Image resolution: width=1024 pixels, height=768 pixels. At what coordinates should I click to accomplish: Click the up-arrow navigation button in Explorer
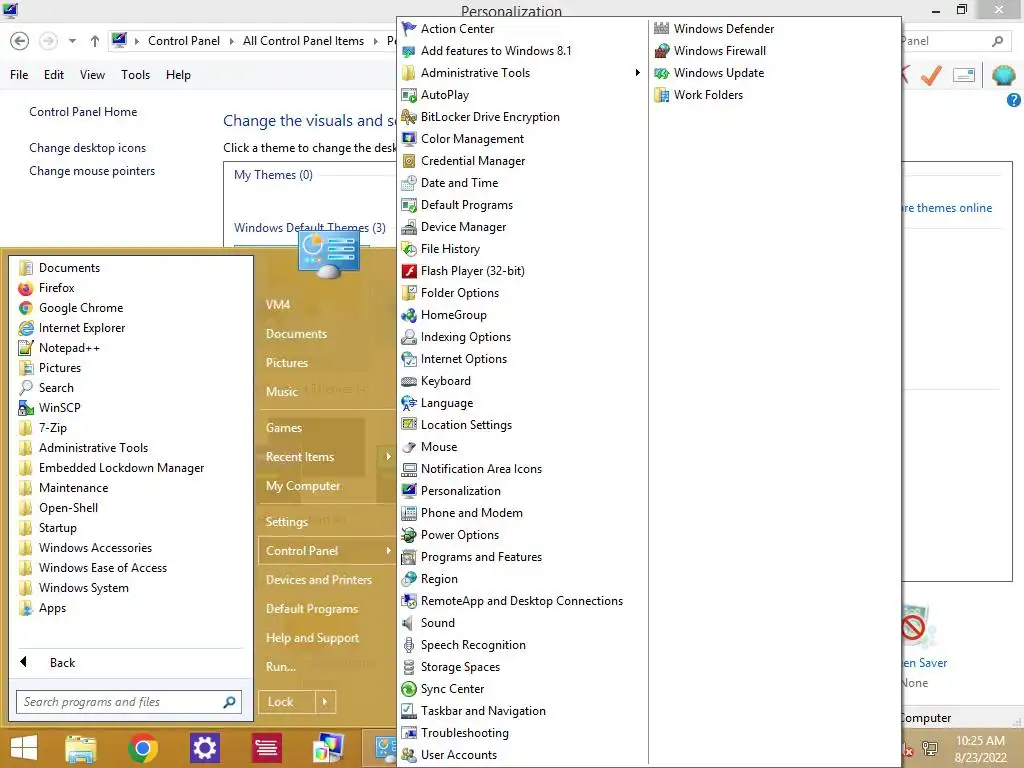point(95,40)
